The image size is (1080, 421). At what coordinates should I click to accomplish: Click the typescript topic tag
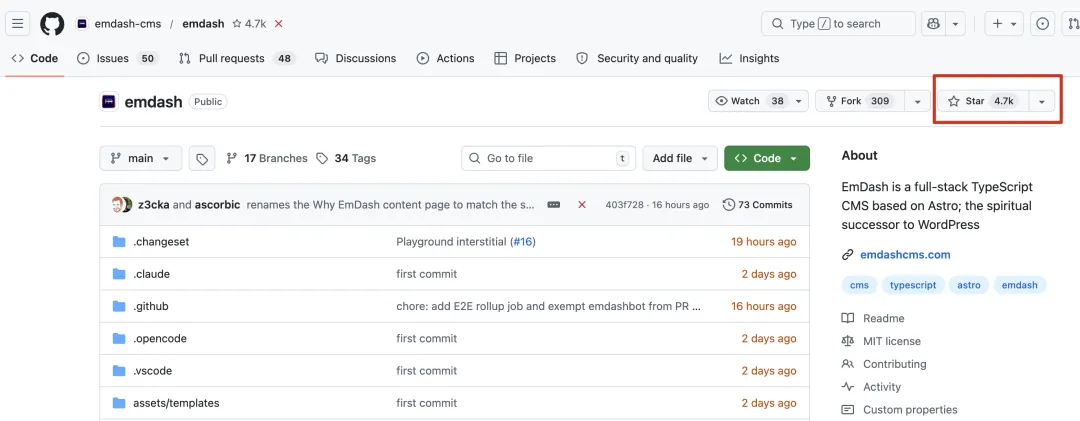coord(913,285)
